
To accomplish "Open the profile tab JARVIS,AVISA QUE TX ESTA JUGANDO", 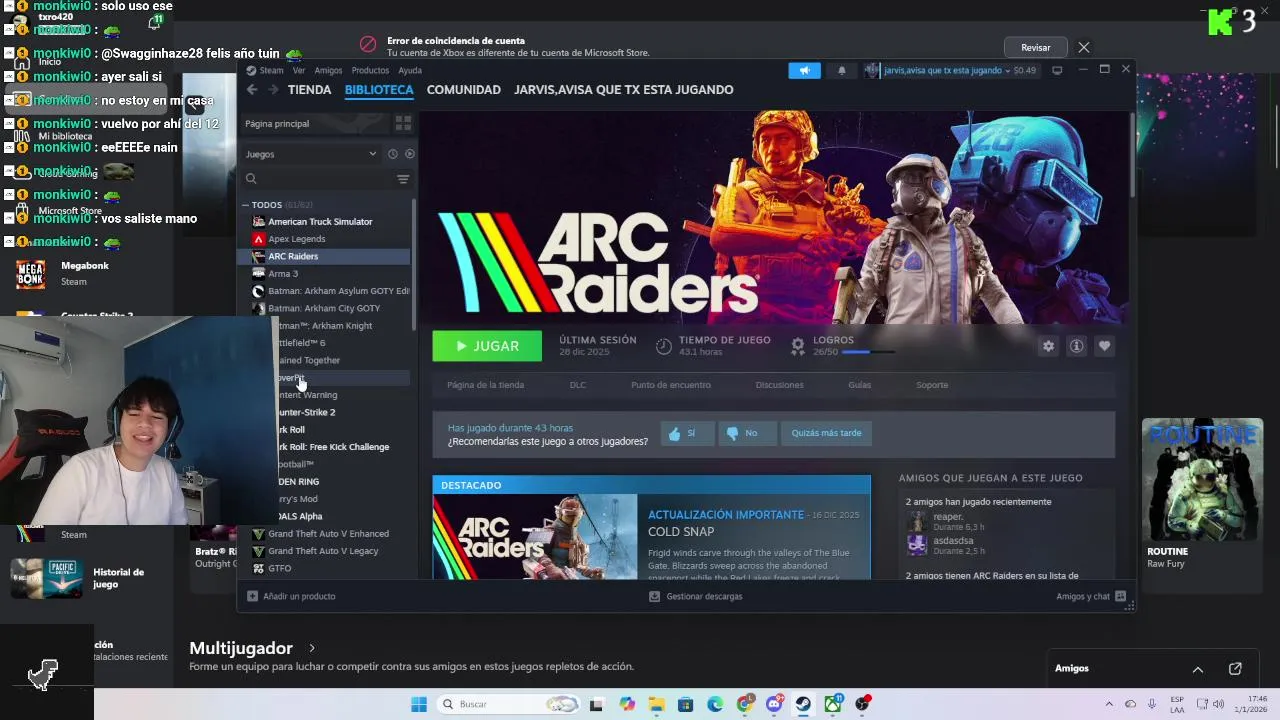I will coord(624,90).
